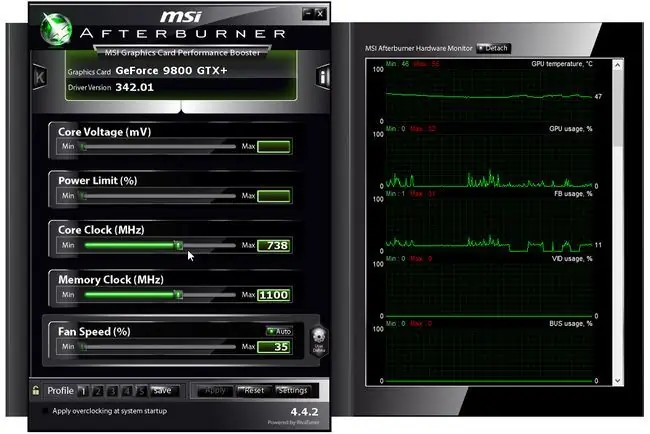
Task: Edit the Memory Clock value field 1100
Action: pos(274,295)
